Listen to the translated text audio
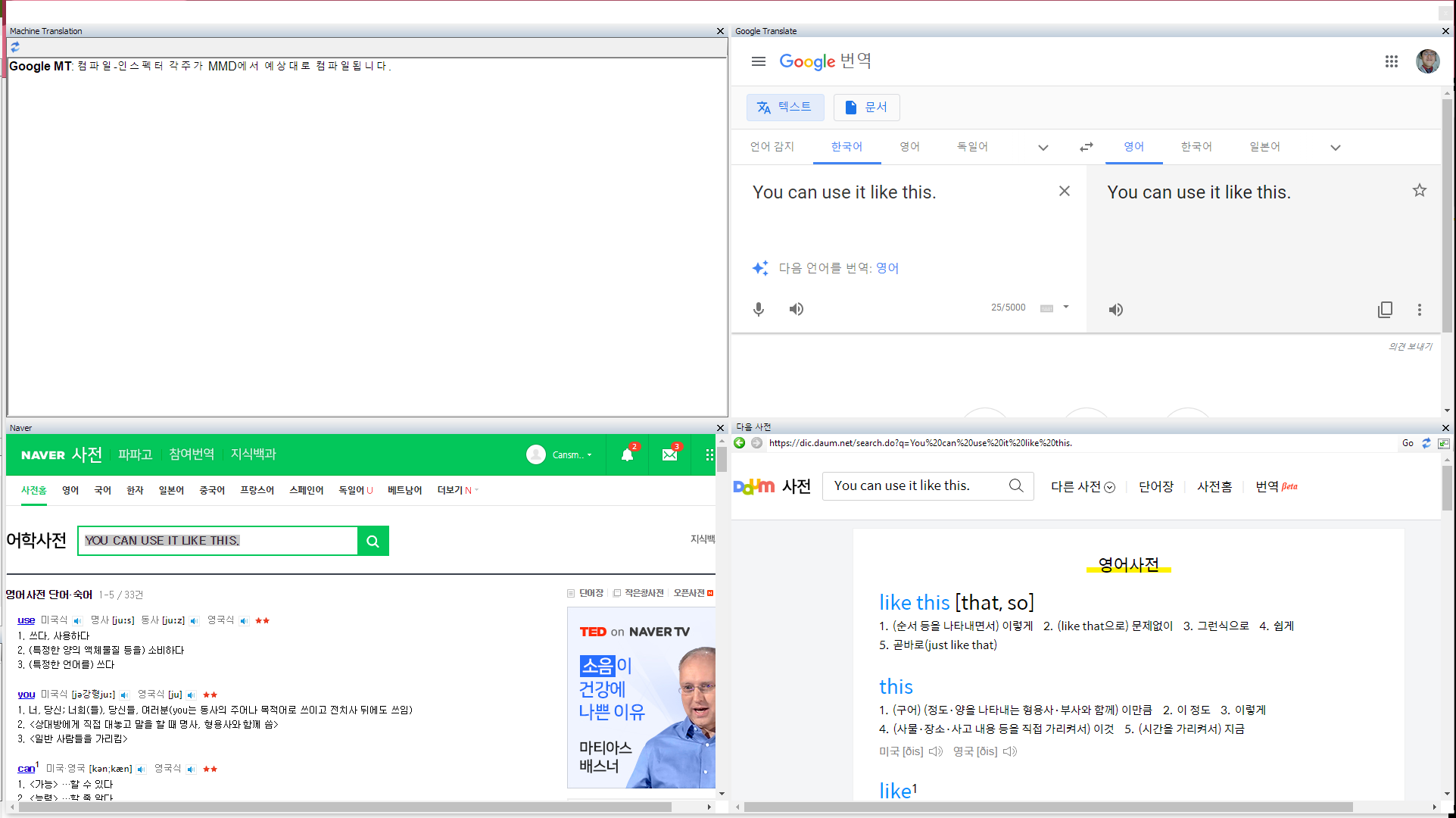 pos(1116,310)
